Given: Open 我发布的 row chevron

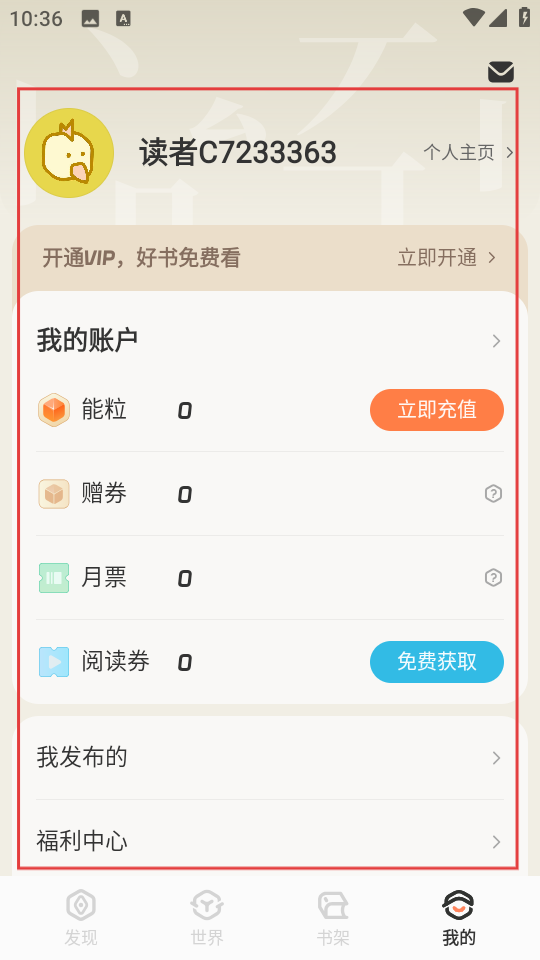Looking at the screenshot, I should [496, 758].
